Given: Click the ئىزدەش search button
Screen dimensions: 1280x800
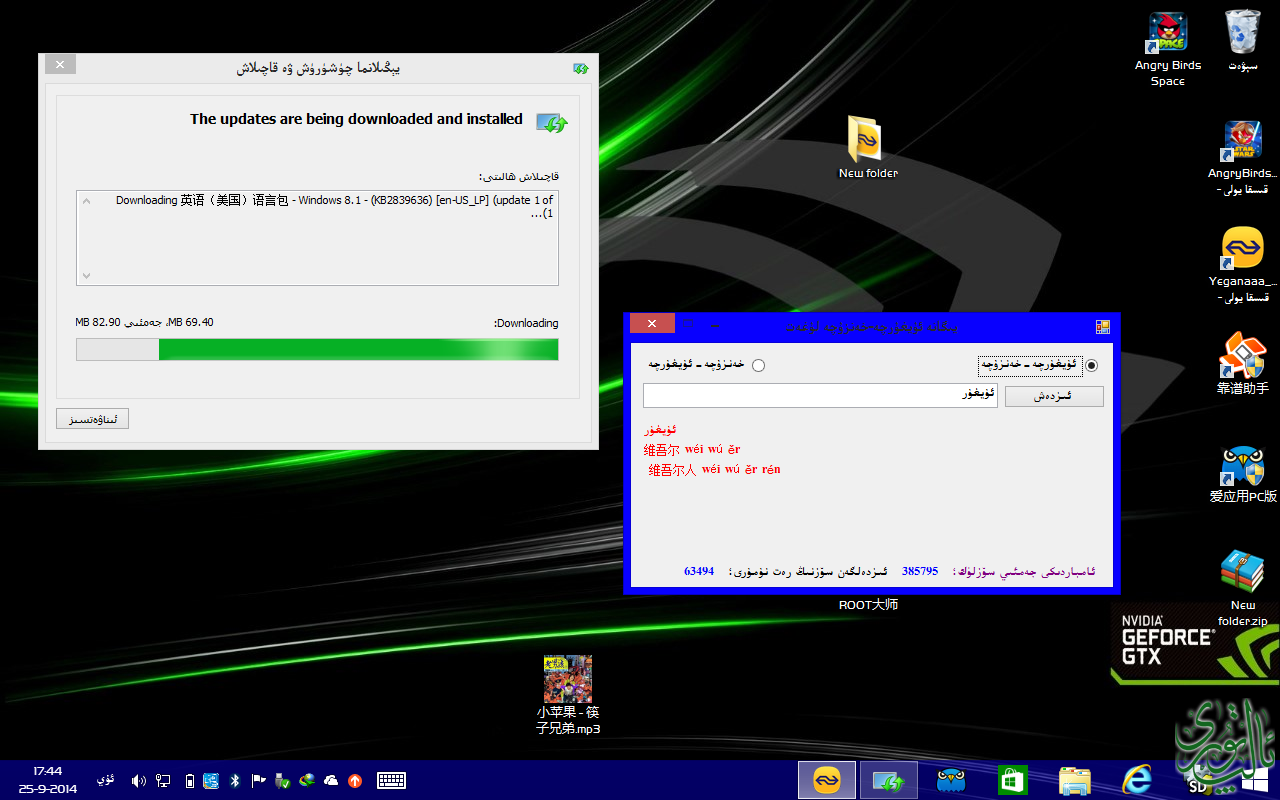Looking at the screenshot, I should pos(1054,396).
